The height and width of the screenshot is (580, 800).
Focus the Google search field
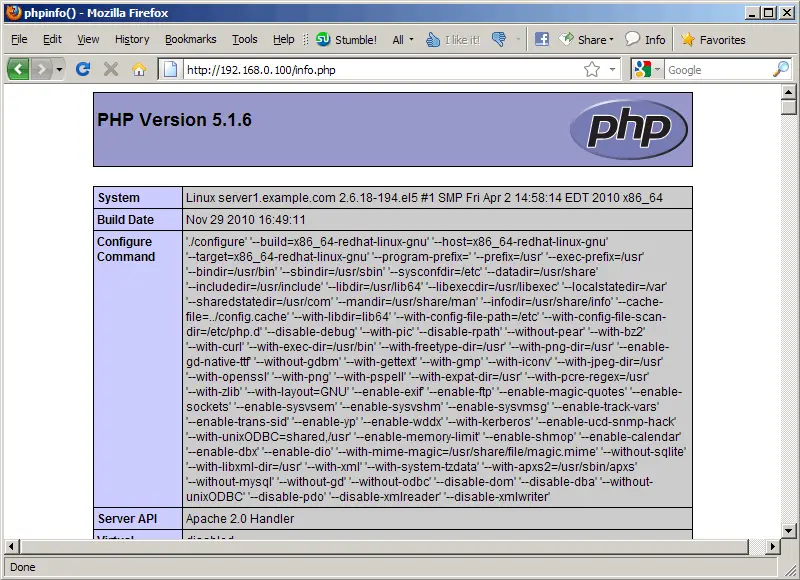[x=718, y=70]
